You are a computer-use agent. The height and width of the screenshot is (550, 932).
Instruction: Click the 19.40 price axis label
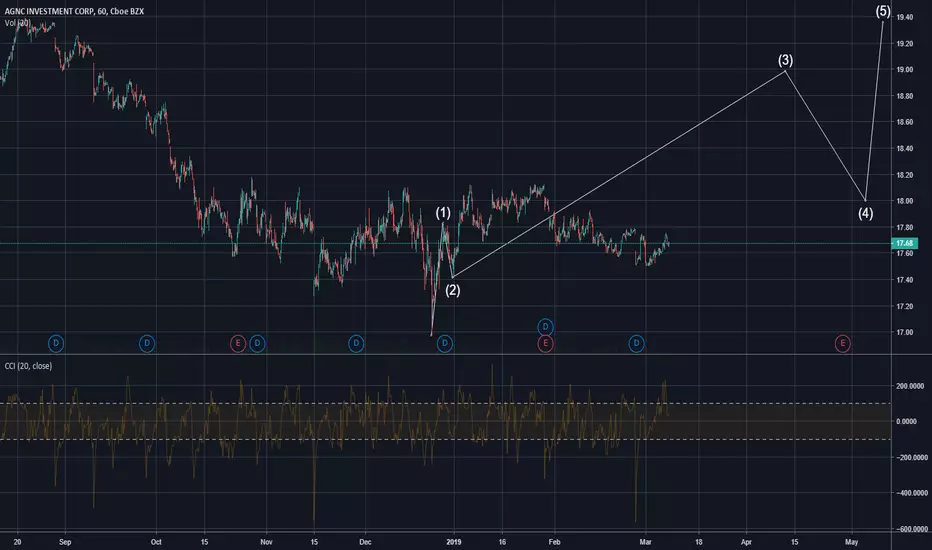pos(905,17)
